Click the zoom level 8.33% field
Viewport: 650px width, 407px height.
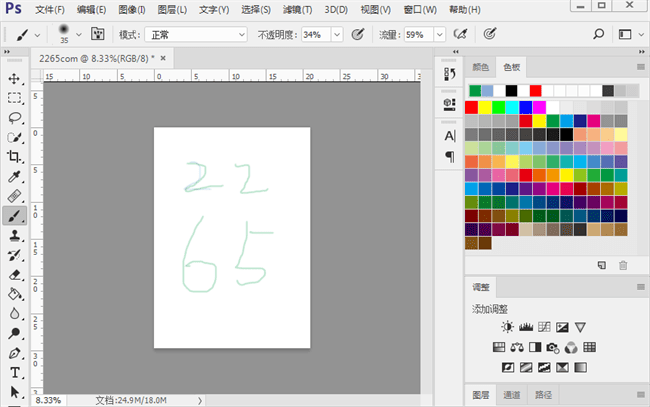[x=47, y=399]
